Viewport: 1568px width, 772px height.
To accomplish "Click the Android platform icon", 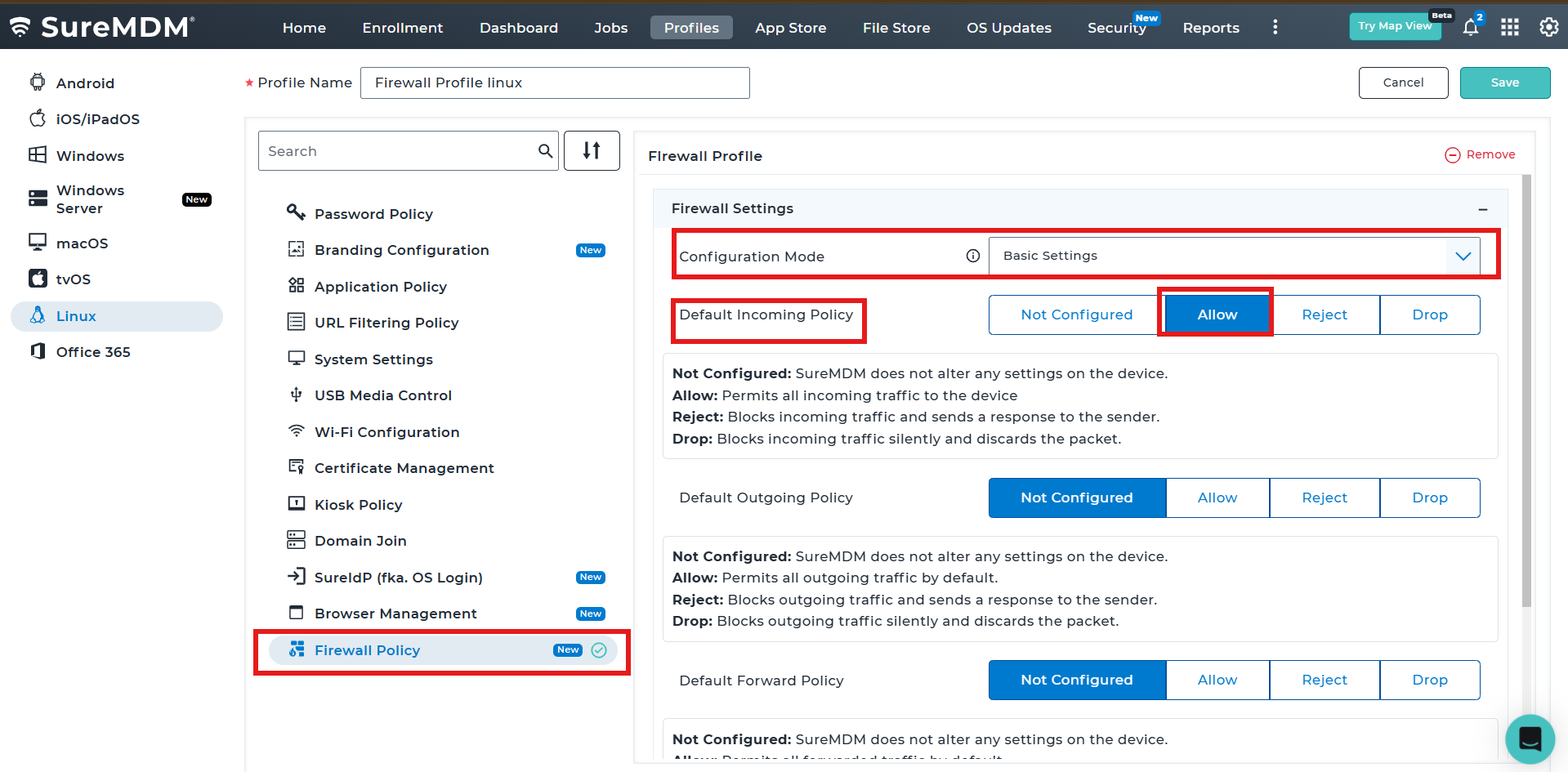I will 38,82.
